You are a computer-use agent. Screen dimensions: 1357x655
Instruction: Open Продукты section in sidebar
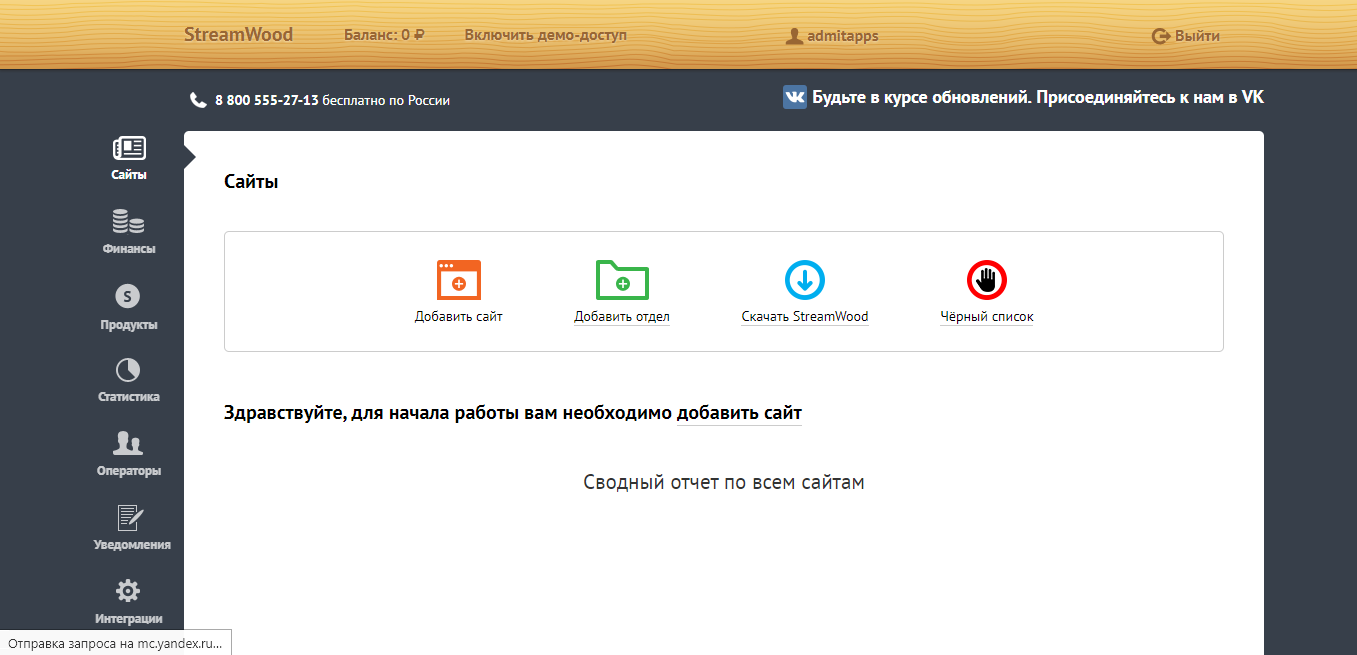click(128, 297)
